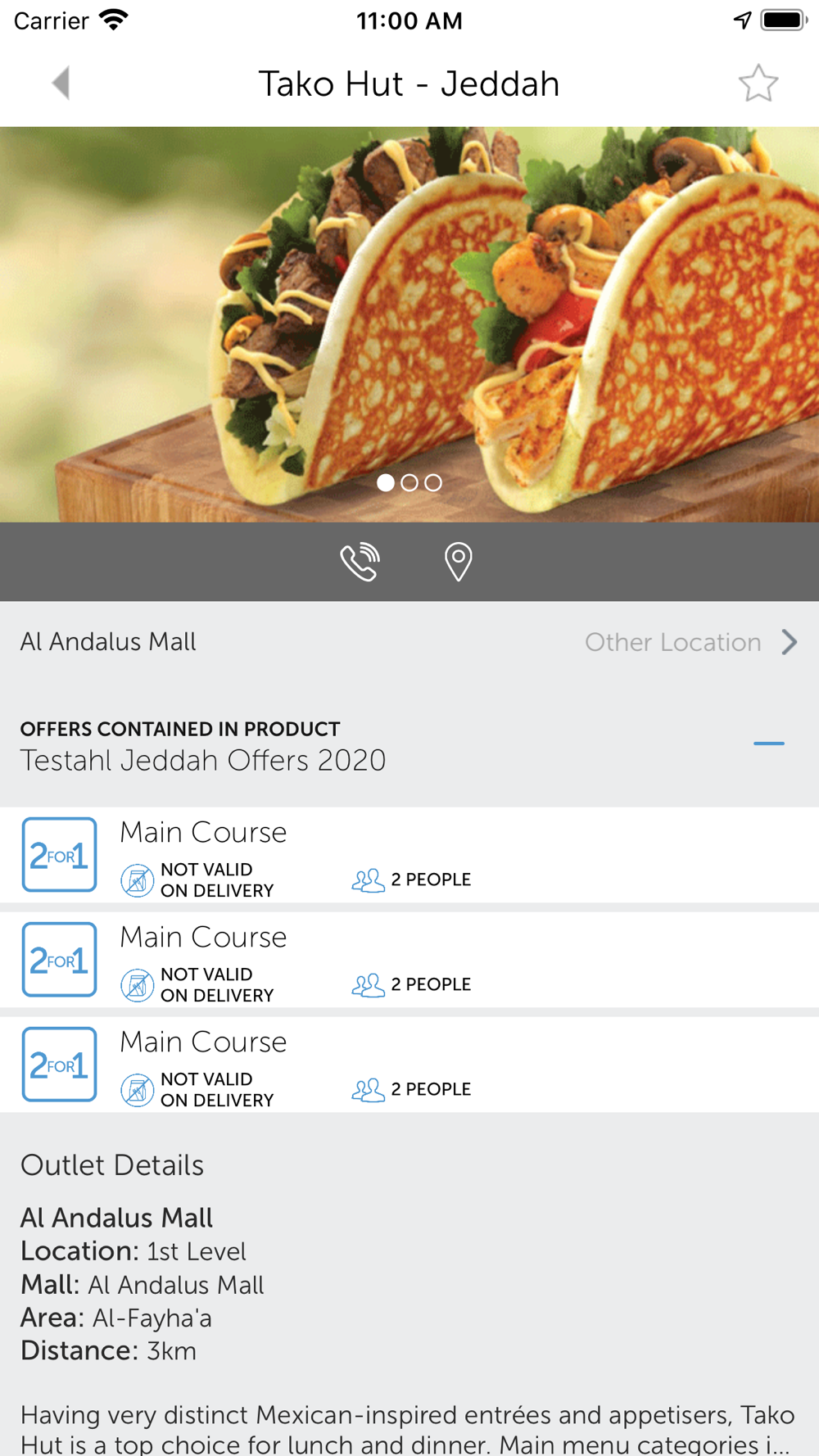Tap '2 PEOPLE' text in first offer
This screenshot has width=819, height=1456.
pos(431,879)
